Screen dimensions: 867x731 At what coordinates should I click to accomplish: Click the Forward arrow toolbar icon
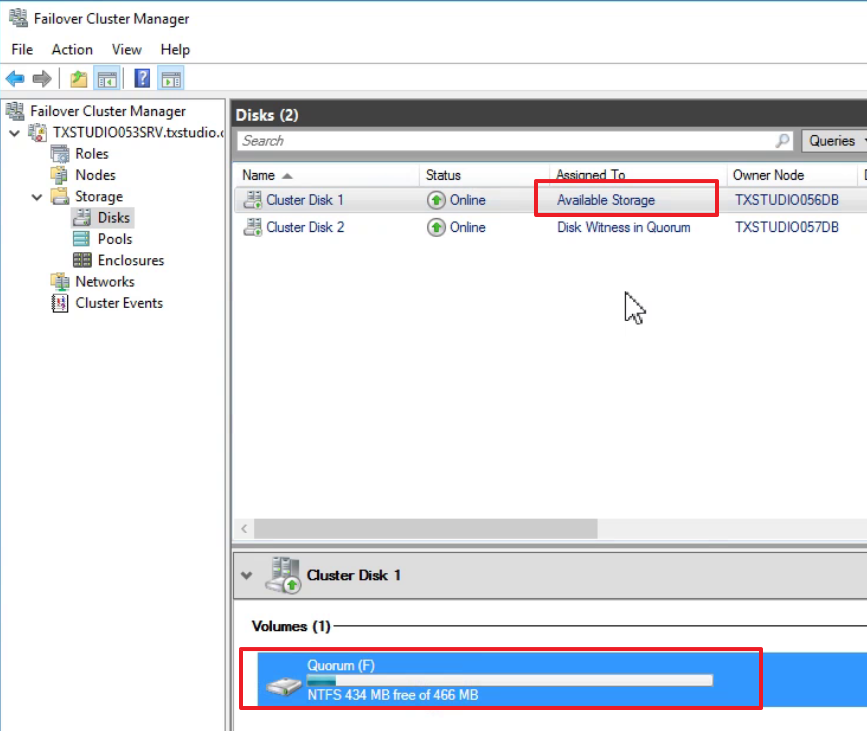coord(42,79)
